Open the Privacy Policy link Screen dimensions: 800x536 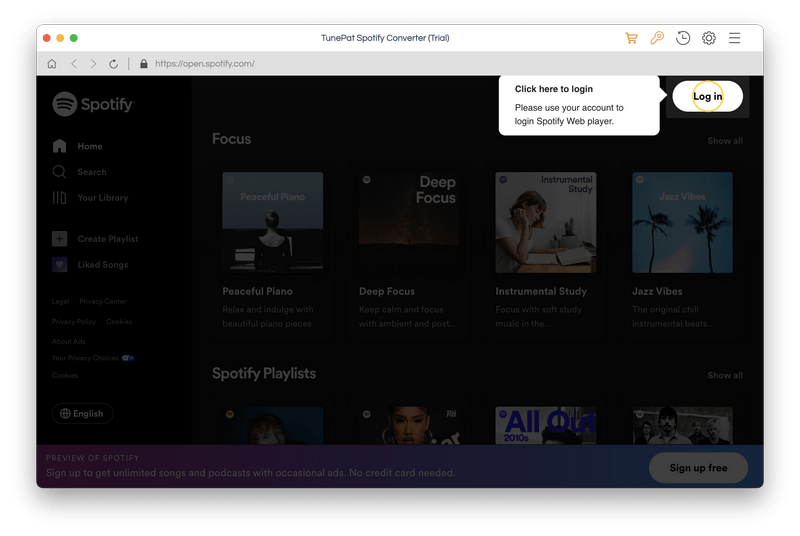click(73, 322)
